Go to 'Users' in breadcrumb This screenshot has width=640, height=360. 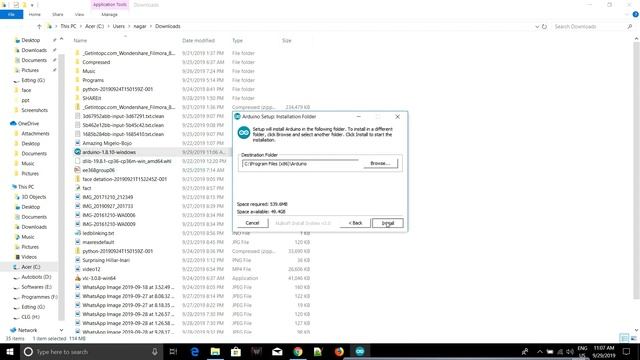118,26
